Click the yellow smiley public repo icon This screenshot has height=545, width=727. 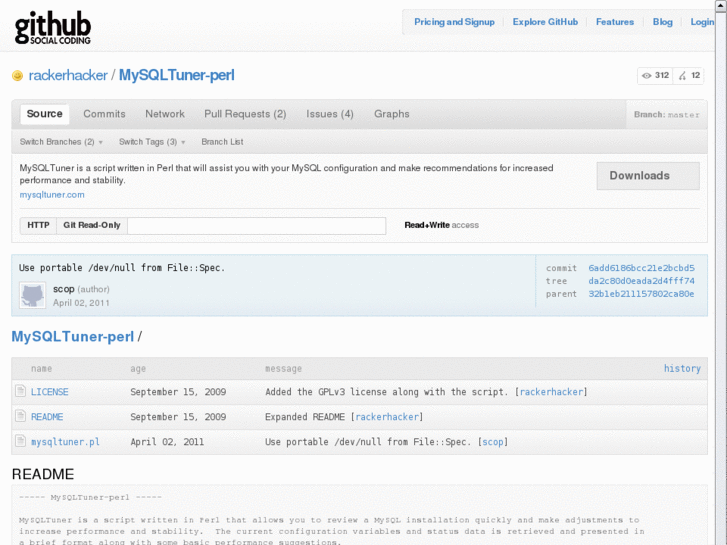[17, 76]
